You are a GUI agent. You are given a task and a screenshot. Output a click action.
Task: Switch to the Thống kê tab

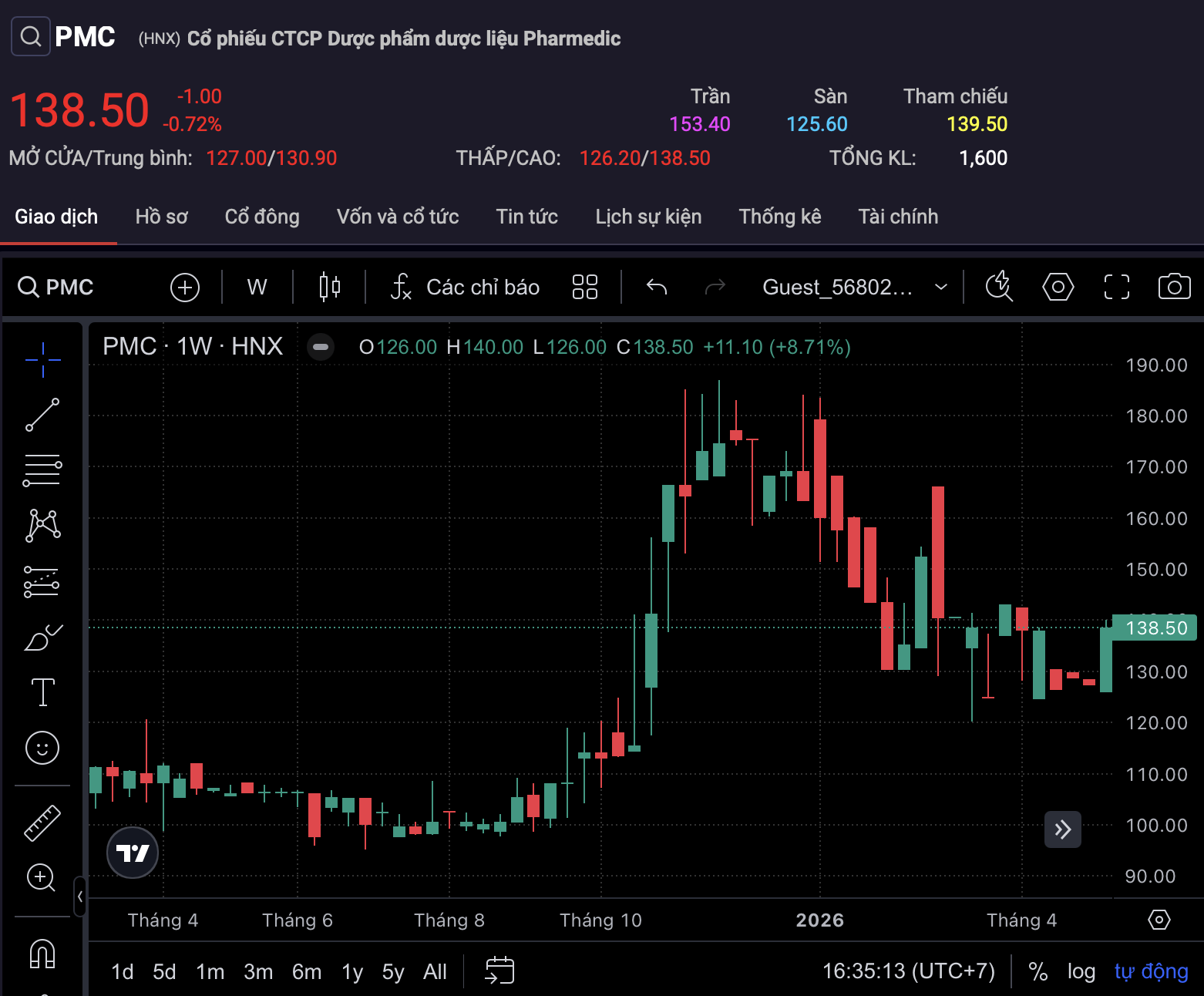tap(780, 217)
